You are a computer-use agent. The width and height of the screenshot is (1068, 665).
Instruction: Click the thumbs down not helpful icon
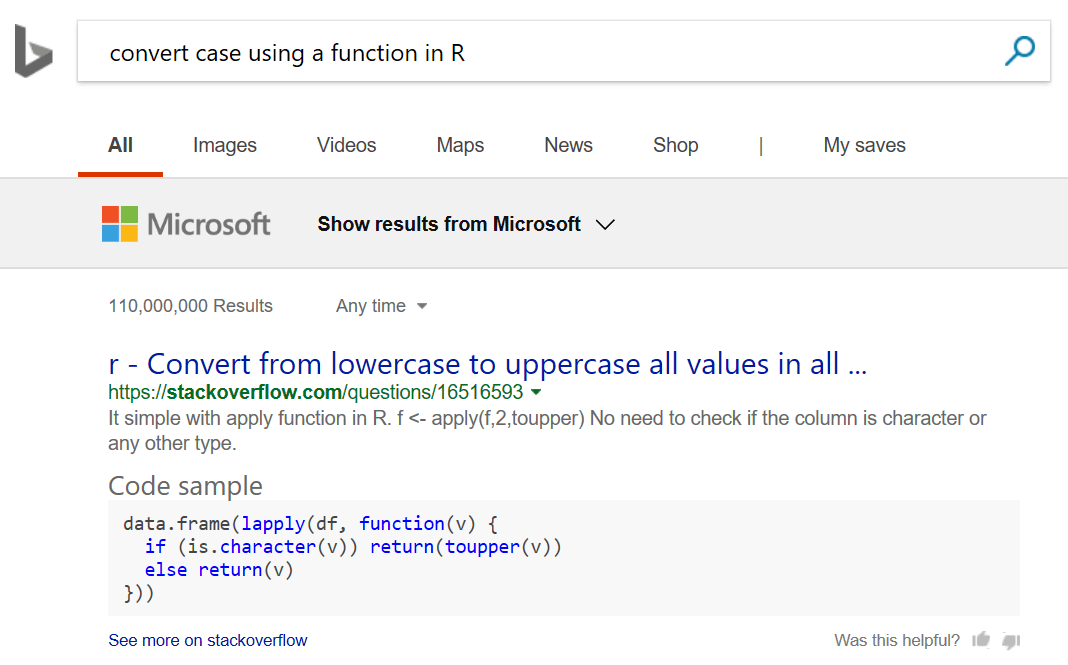[1011, 640]
